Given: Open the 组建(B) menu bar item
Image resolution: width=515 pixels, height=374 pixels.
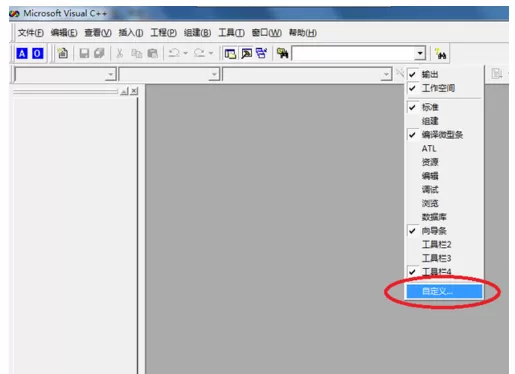Looking at the screenshot, I should pos(197,33).
